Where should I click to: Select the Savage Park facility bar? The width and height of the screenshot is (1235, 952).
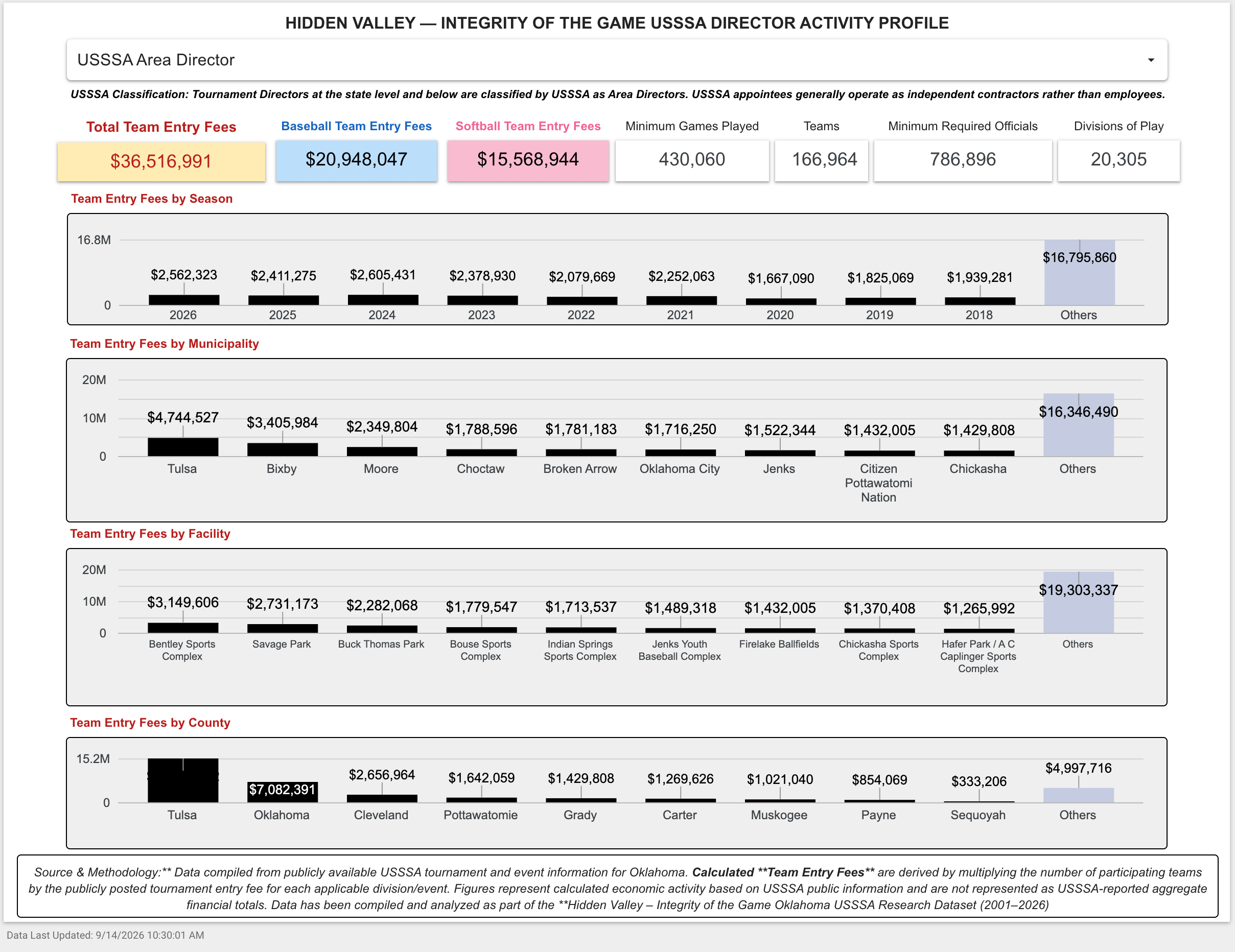pos(282,629)
